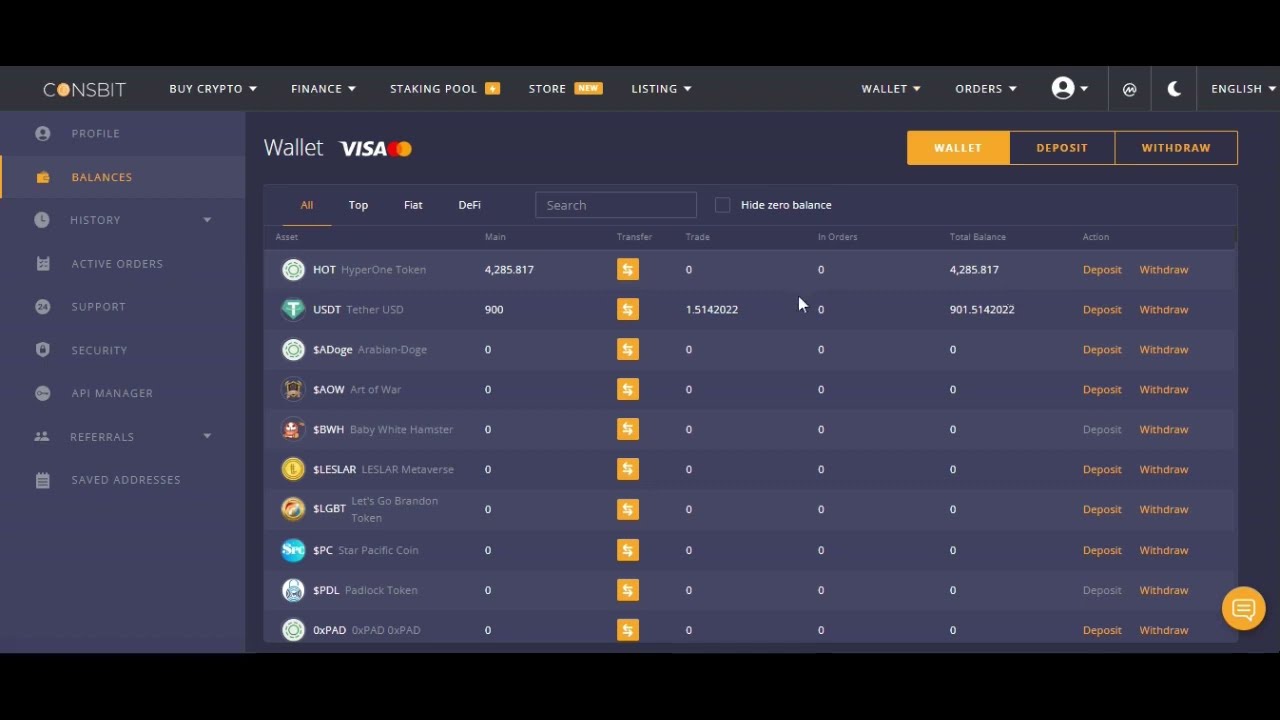
Task: Click the Tether USDT coin icon
Action: click(293, 310)
